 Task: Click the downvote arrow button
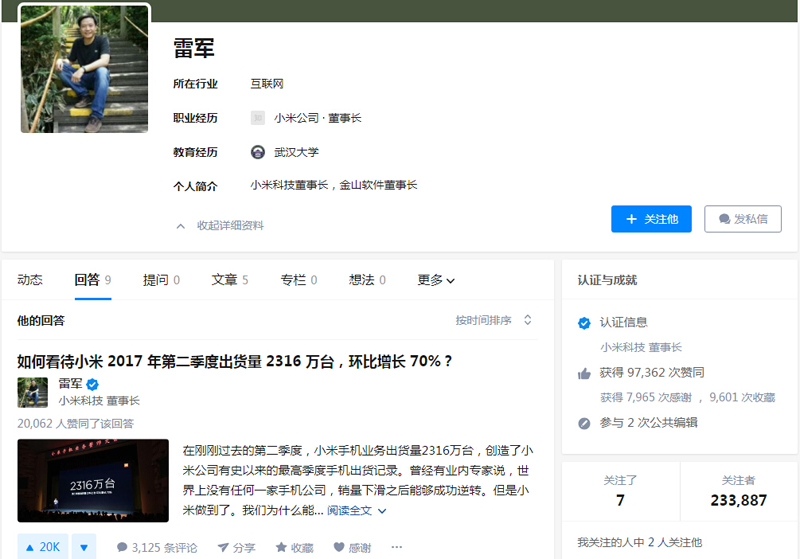click(x=85, y=547)
